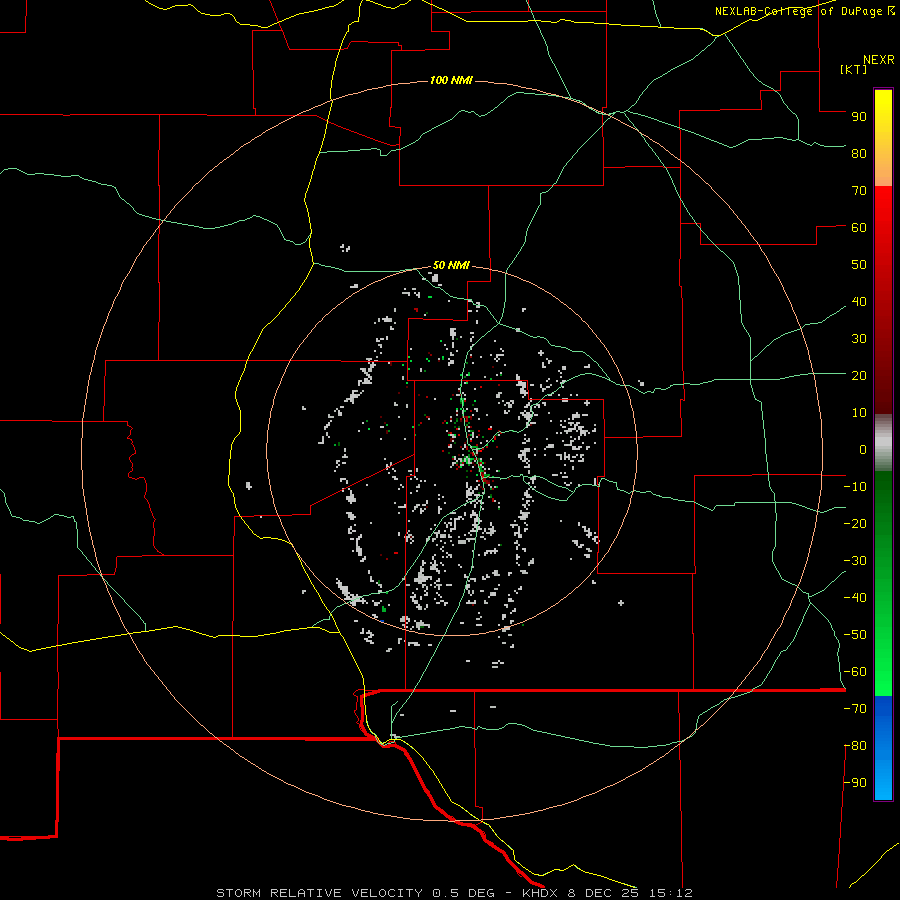Select the 30 value on velocity scale
This screenshot has height=900, width=900.
(859, 339)
